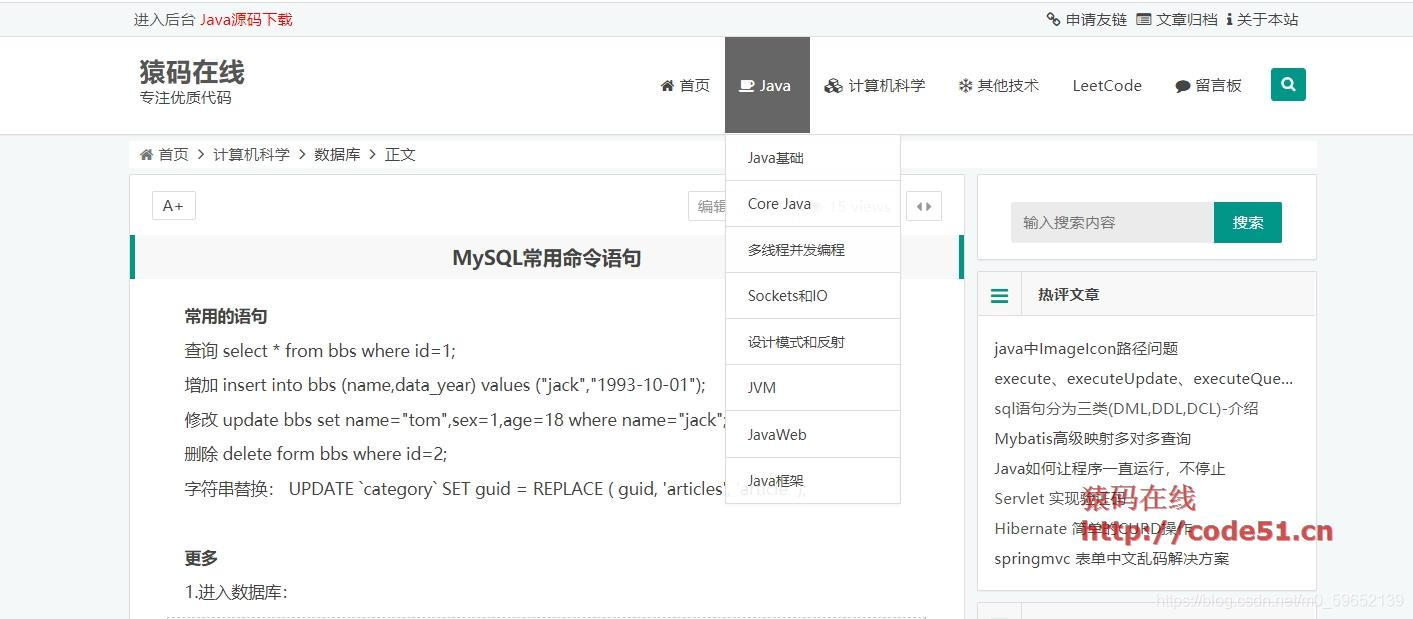Screen dimensions: 1413x619
Task: Open the 文章归档 archive link
Action: (x=1177, y=19)
